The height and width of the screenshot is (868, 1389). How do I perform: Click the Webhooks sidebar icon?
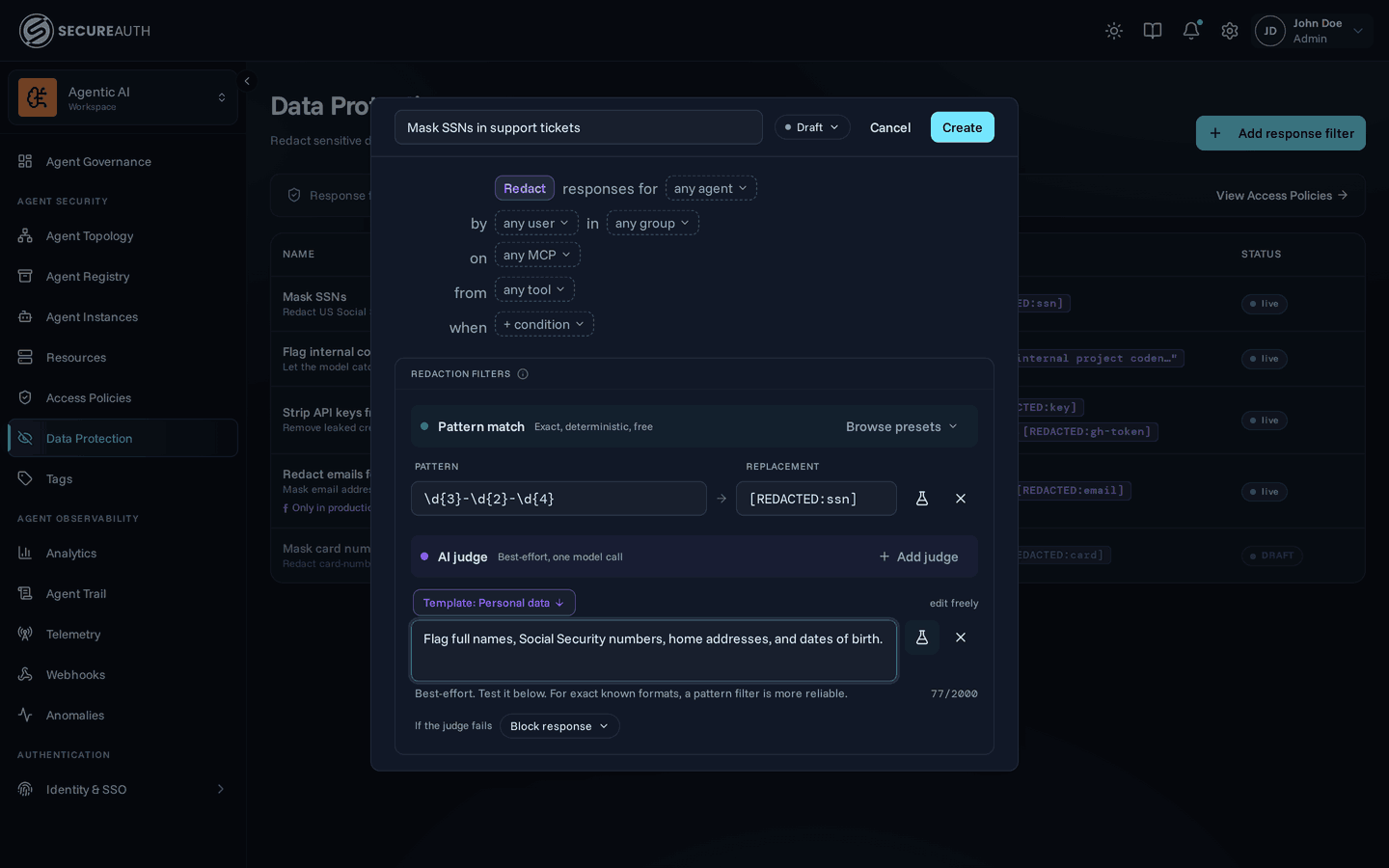click(x=25, y=674)
